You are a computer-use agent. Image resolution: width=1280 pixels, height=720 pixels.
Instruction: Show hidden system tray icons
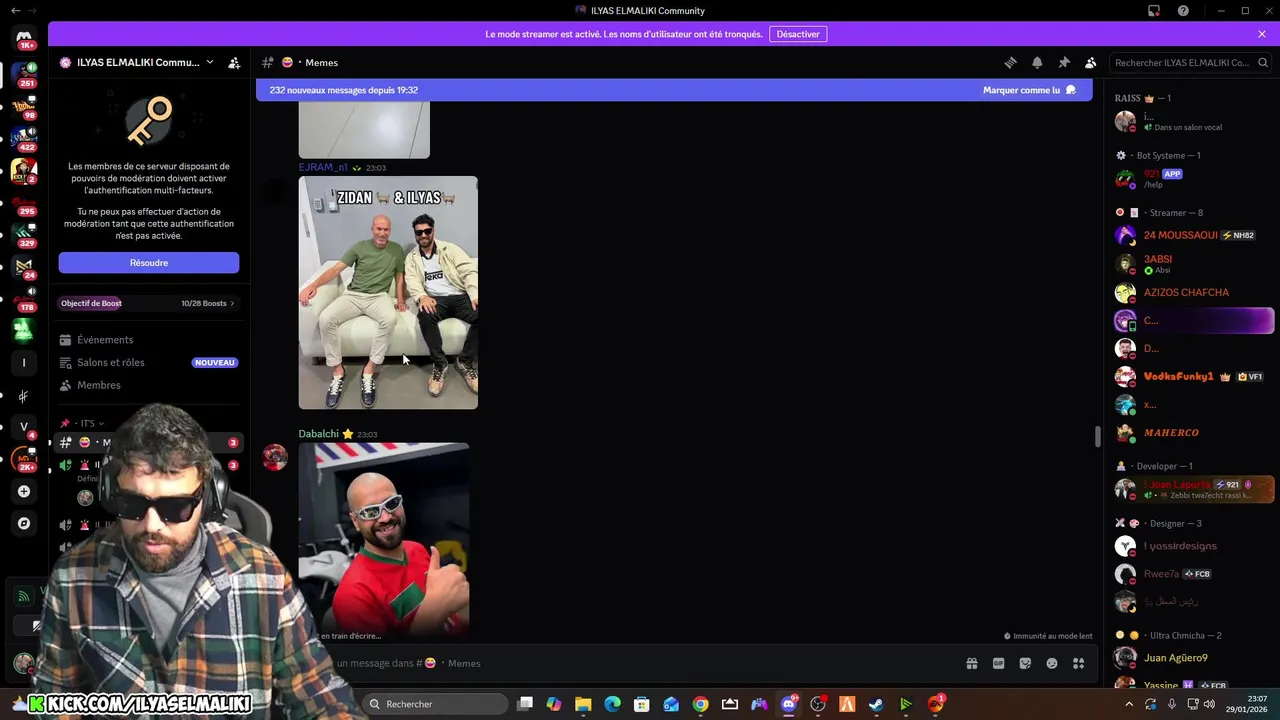tap(1129, 704)
